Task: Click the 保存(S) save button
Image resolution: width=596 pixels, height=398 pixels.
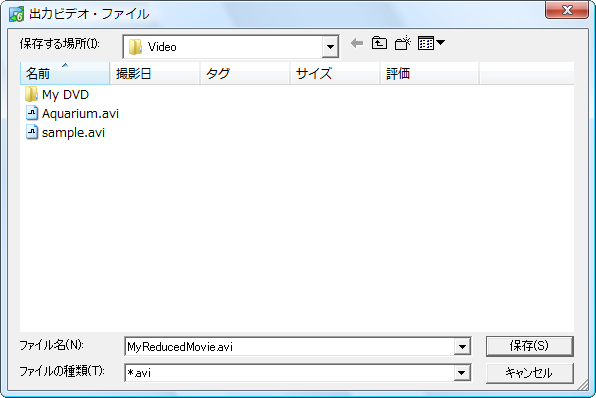Action: coord(529,346)
